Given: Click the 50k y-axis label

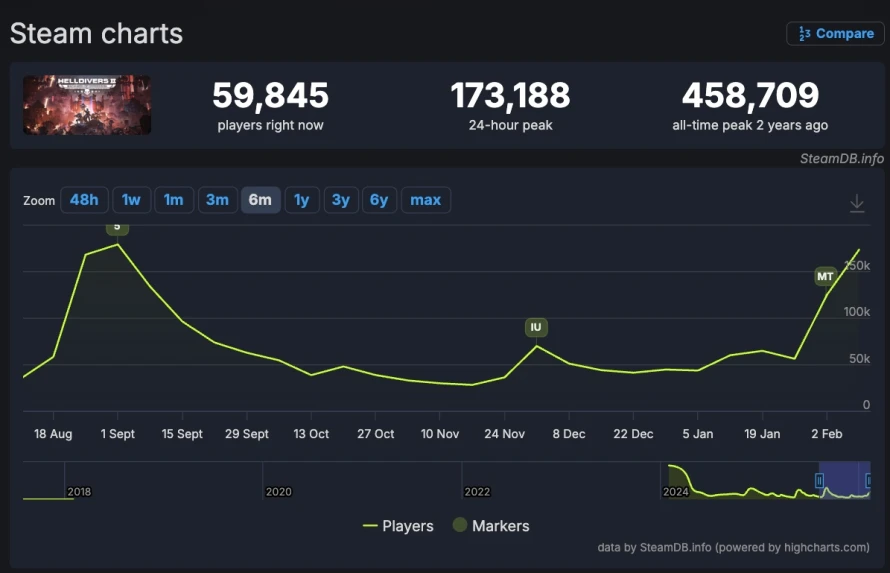Looking at the screenshot, I should 859,359.
